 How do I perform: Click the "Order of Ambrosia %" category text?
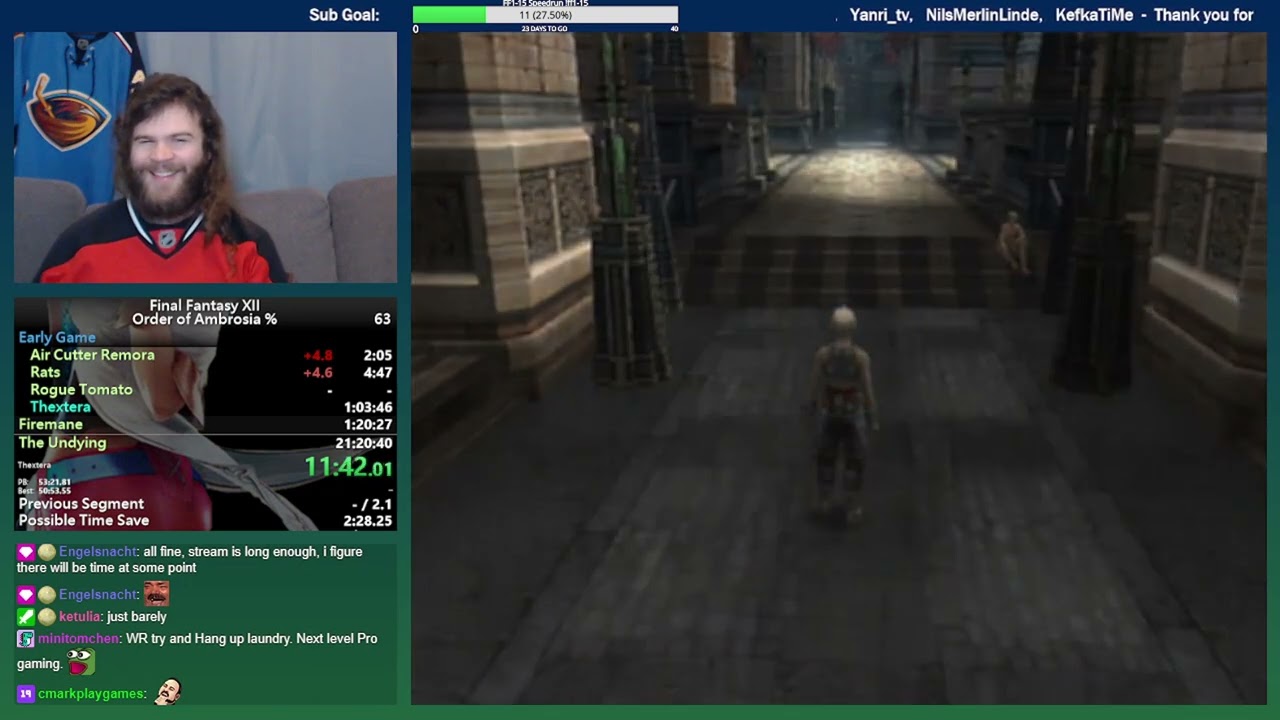204,320
